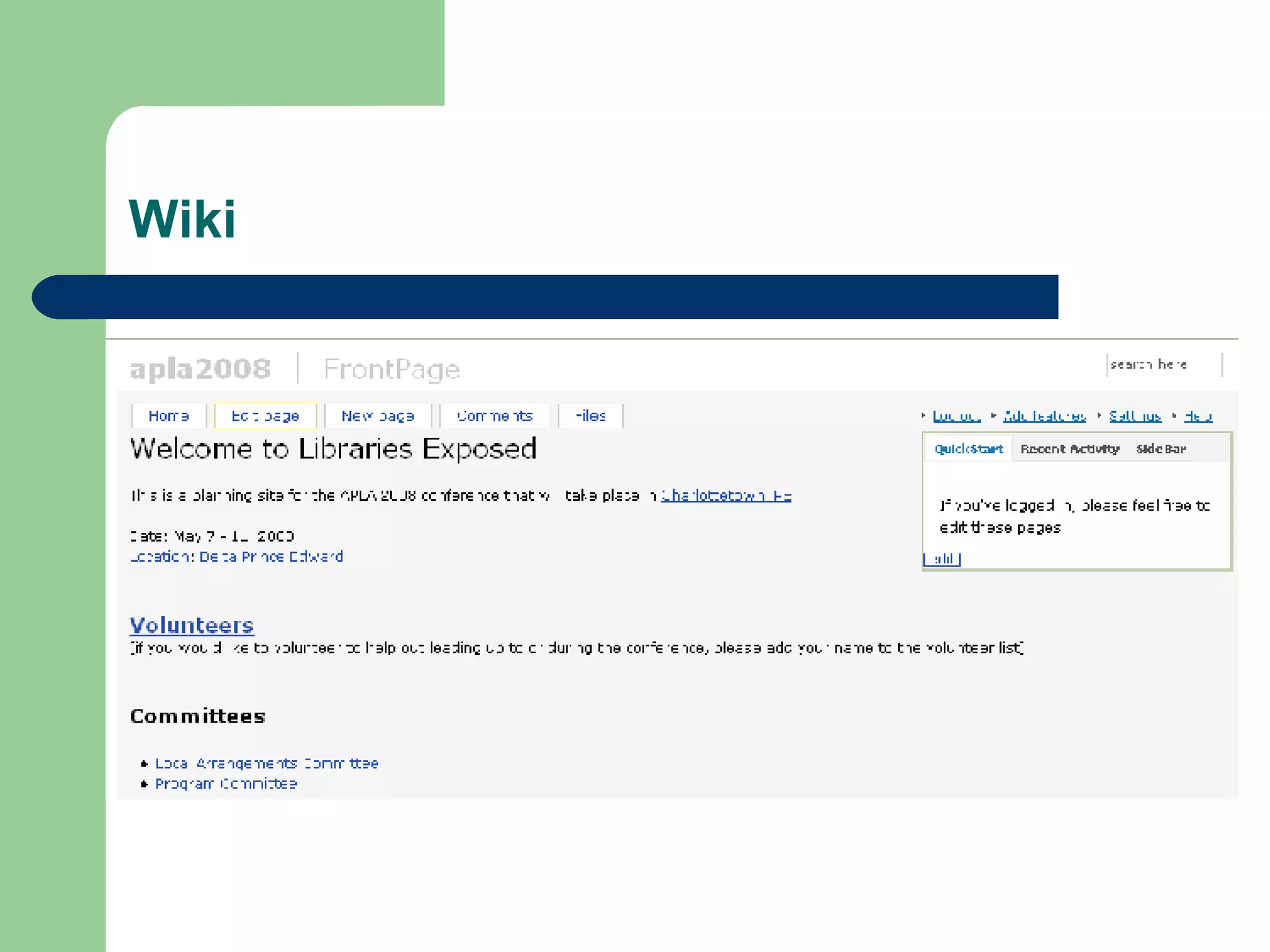
Task: Click the edit link in sidebar box
Action: pos(942,559)
